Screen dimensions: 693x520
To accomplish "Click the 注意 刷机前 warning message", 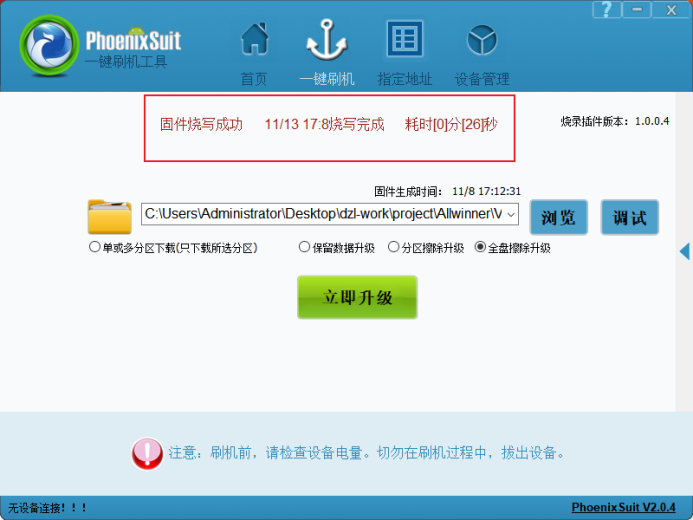I will pyautogui.click(x=366, y=453).
